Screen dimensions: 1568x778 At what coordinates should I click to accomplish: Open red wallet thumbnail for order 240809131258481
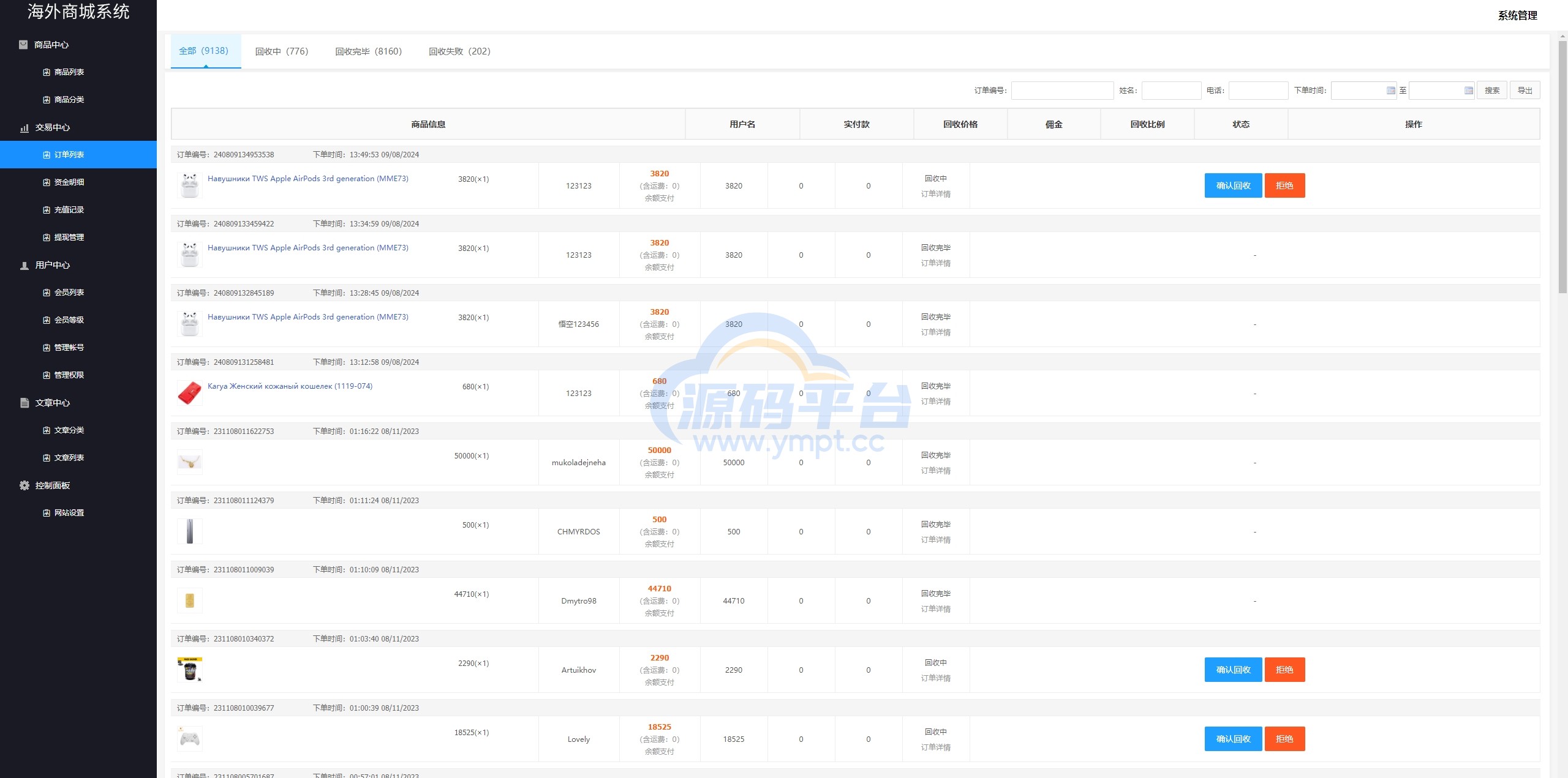tap(190, 393)
